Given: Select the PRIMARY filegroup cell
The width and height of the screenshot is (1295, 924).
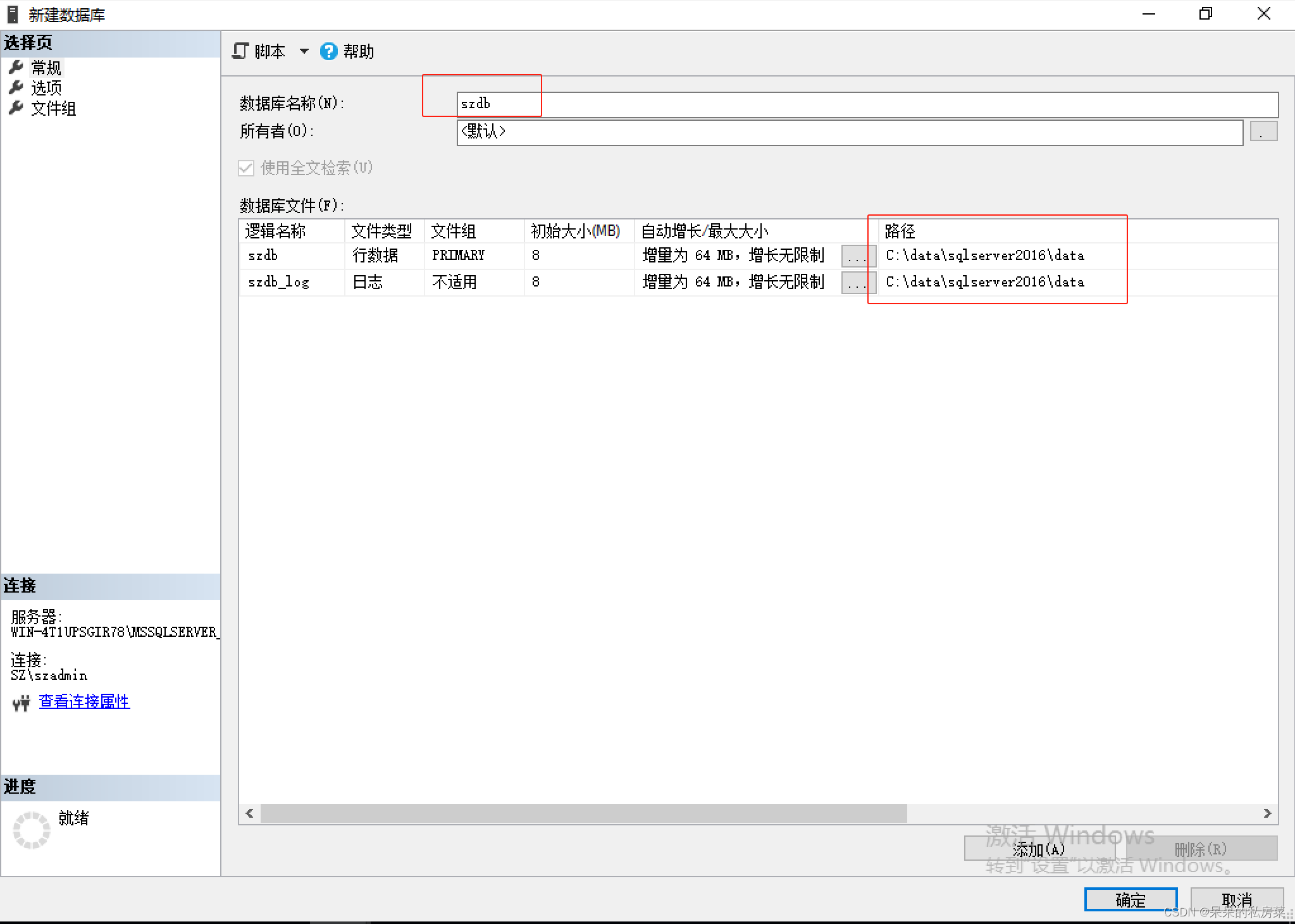Looking at the screenshot, I should [474, 256].
